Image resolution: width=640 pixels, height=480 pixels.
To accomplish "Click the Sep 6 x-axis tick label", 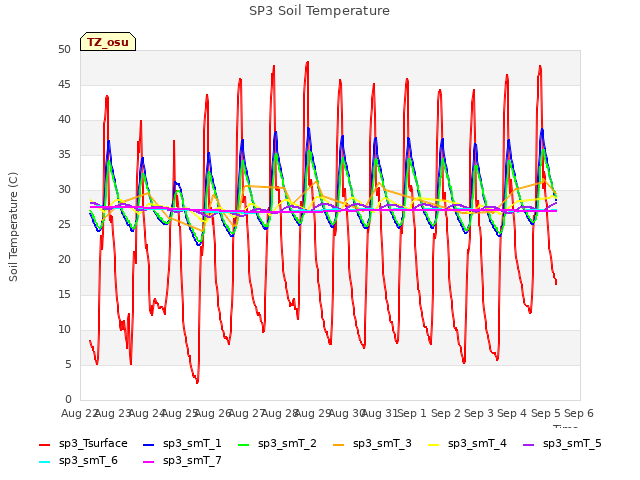I will pos(579,413).
